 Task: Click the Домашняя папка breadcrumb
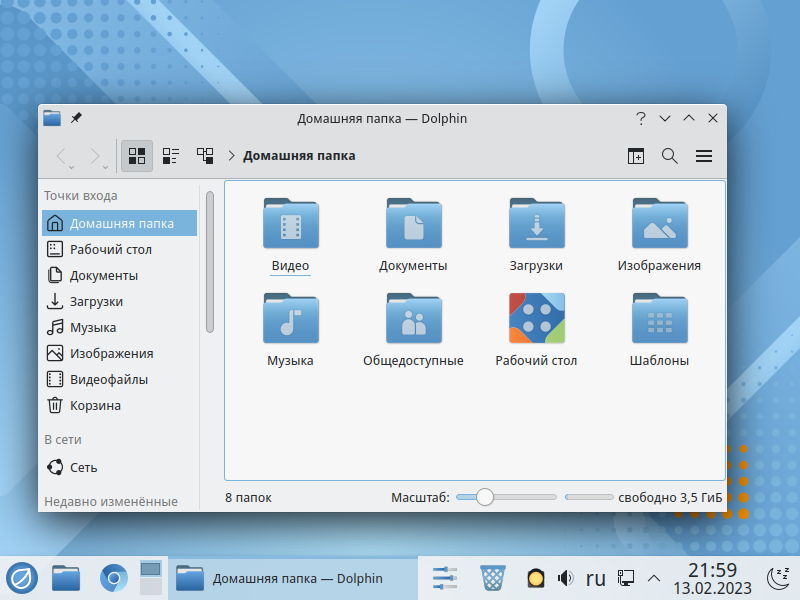pyautogui.click(x=299, y=156)
